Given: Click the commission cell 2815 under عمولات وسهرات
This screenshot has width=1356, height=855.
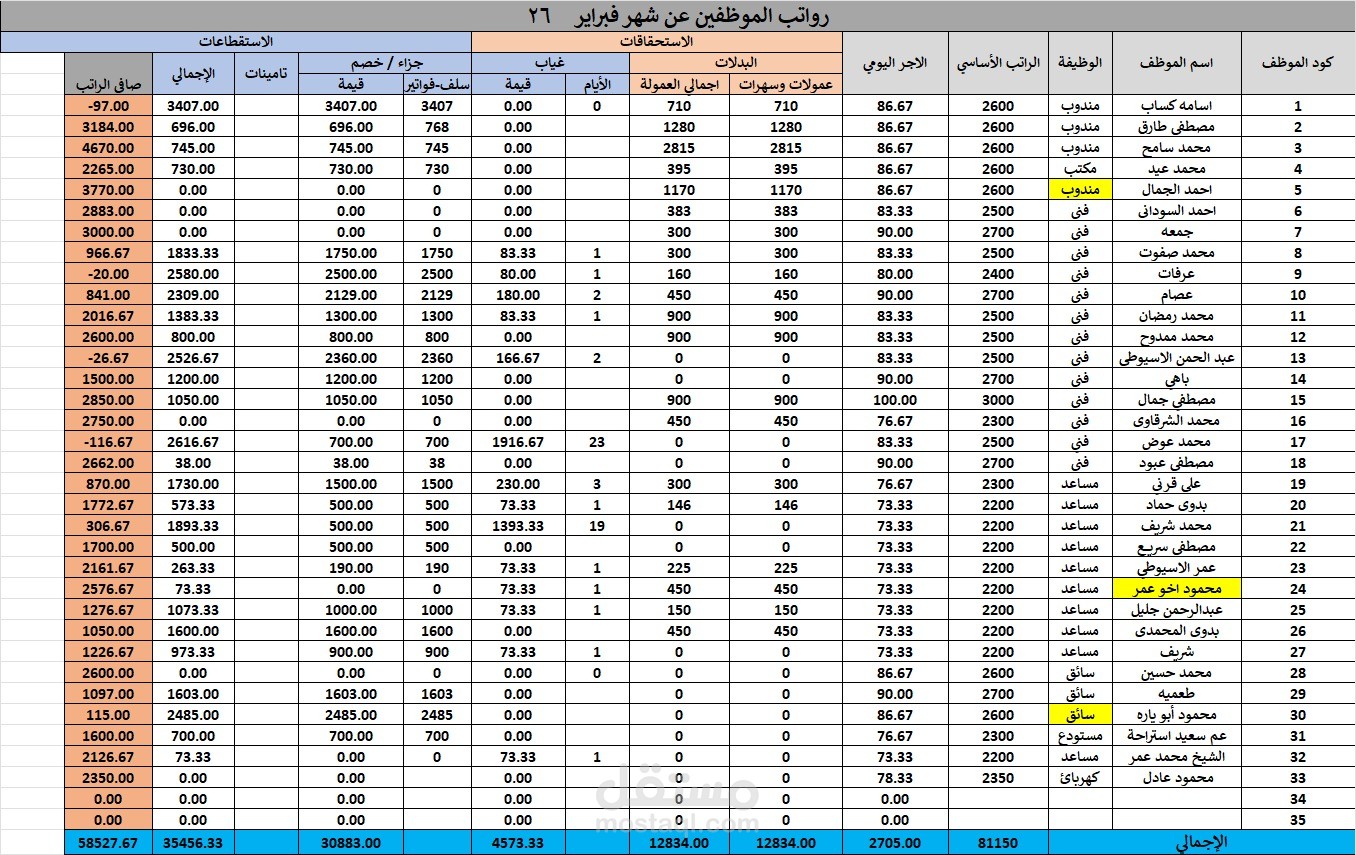Looking at the screenshot, I should click(x=785, y=148).
